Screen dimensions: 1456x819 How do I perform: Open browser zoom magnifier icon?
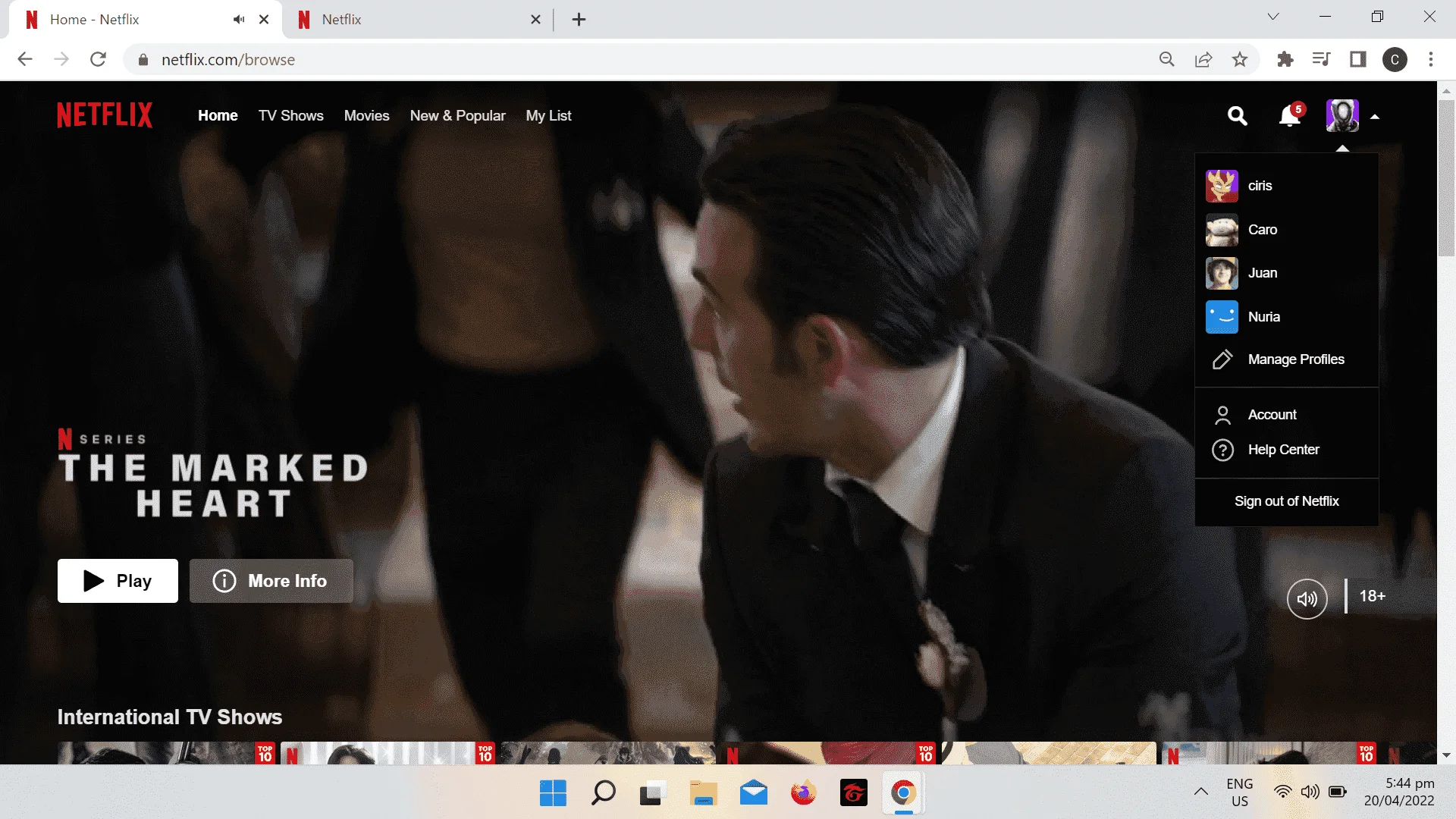pos(1167,59)
